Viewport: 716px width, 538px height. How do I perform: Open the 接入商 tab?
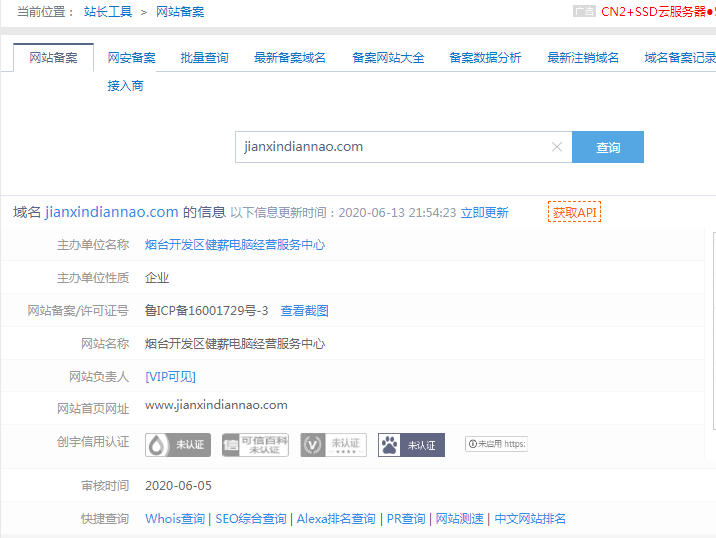click(125, 86)
